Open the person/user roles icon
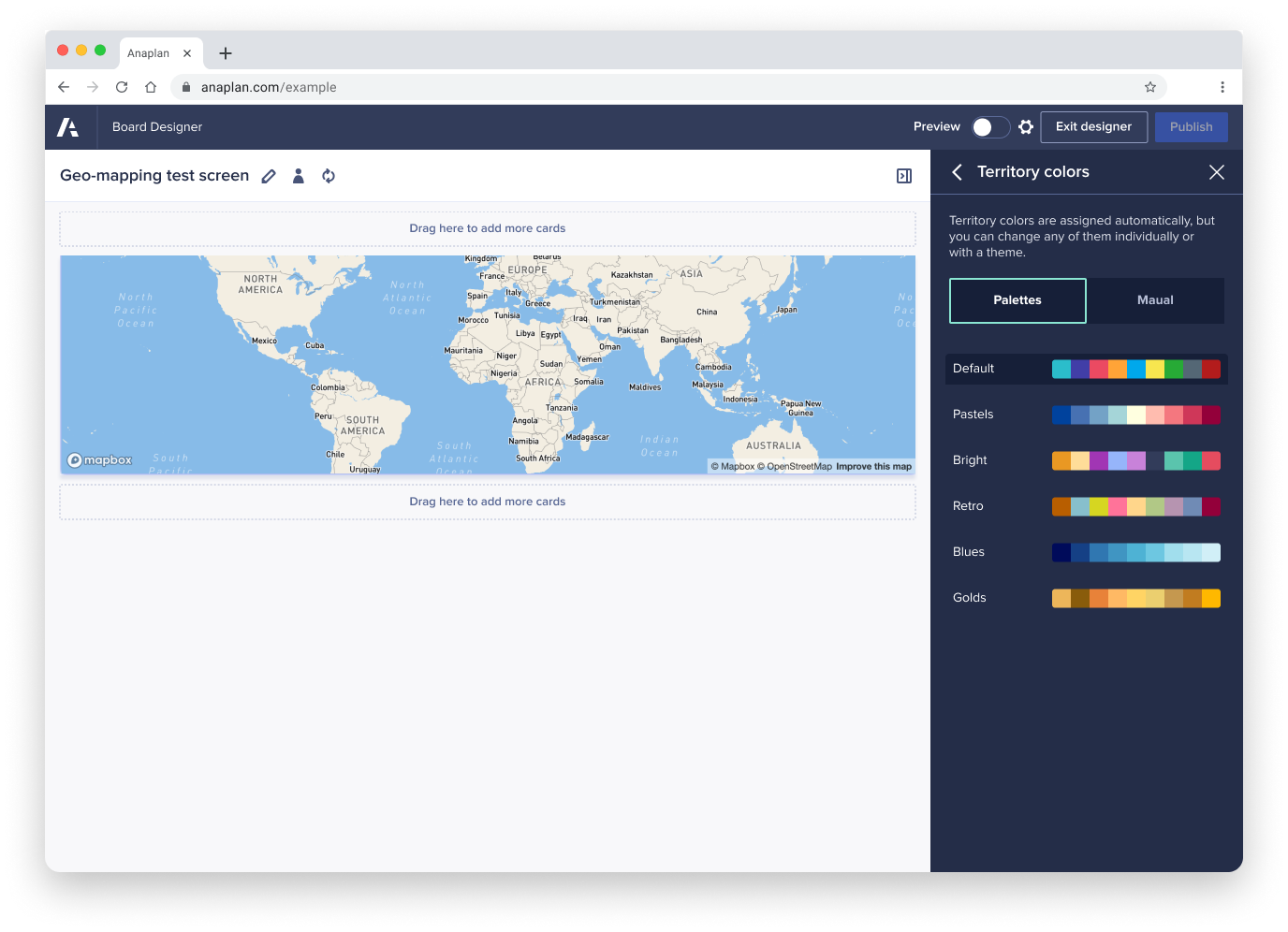The height and width of the screenshot is (932, 1288). (x=299, y=176)
